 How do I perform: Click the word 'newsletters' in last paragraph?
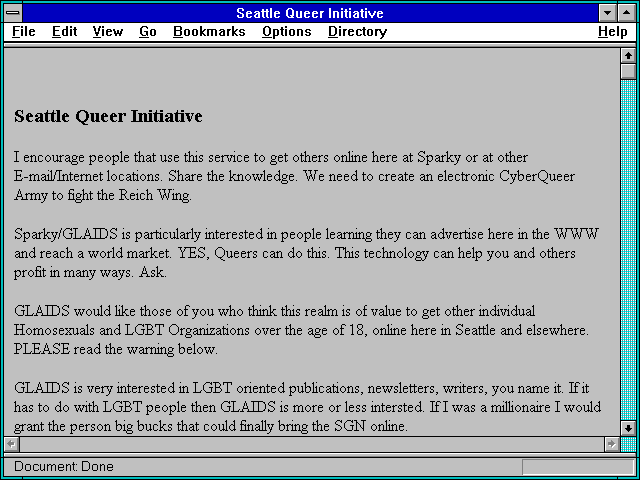point(403,388)
